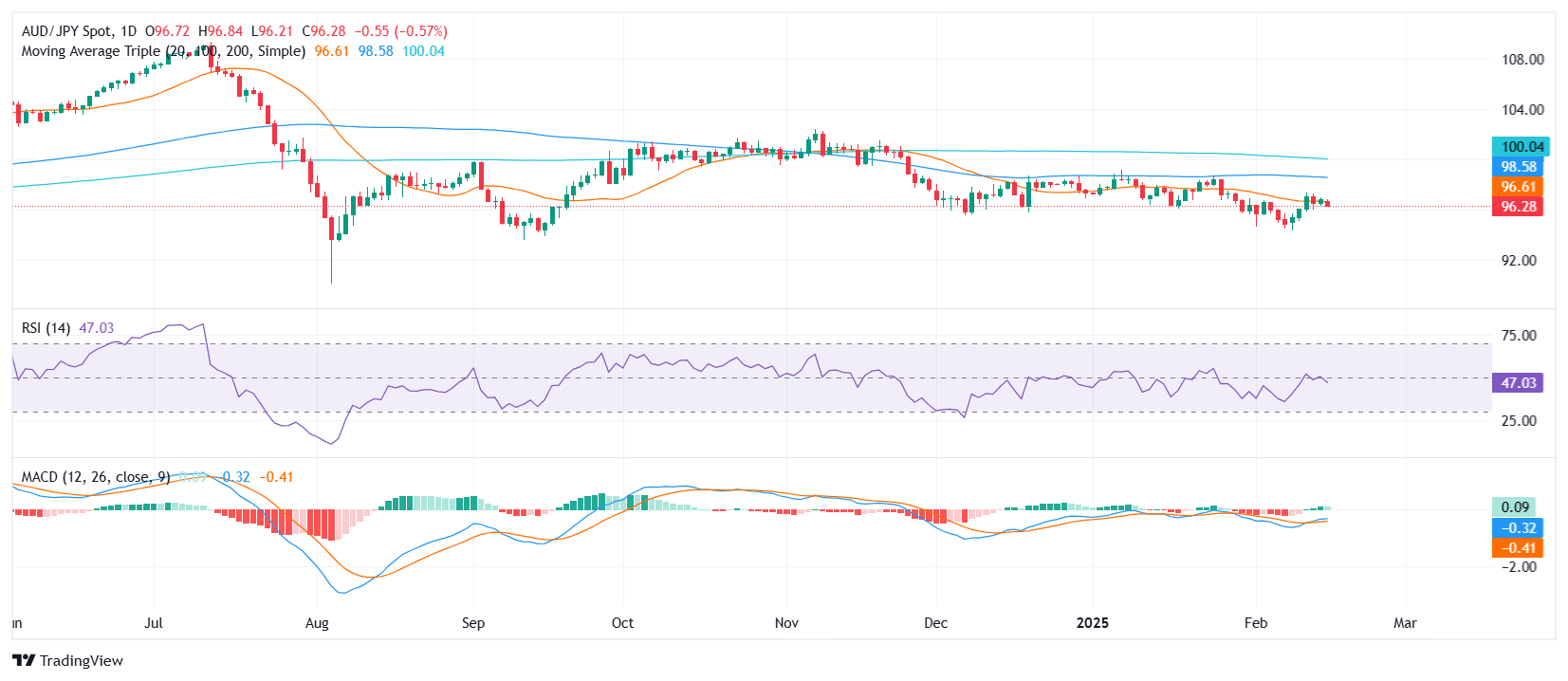Screen dimensions: 1568x681
Task: Click the Aug label on time axis
Action: 317,623
